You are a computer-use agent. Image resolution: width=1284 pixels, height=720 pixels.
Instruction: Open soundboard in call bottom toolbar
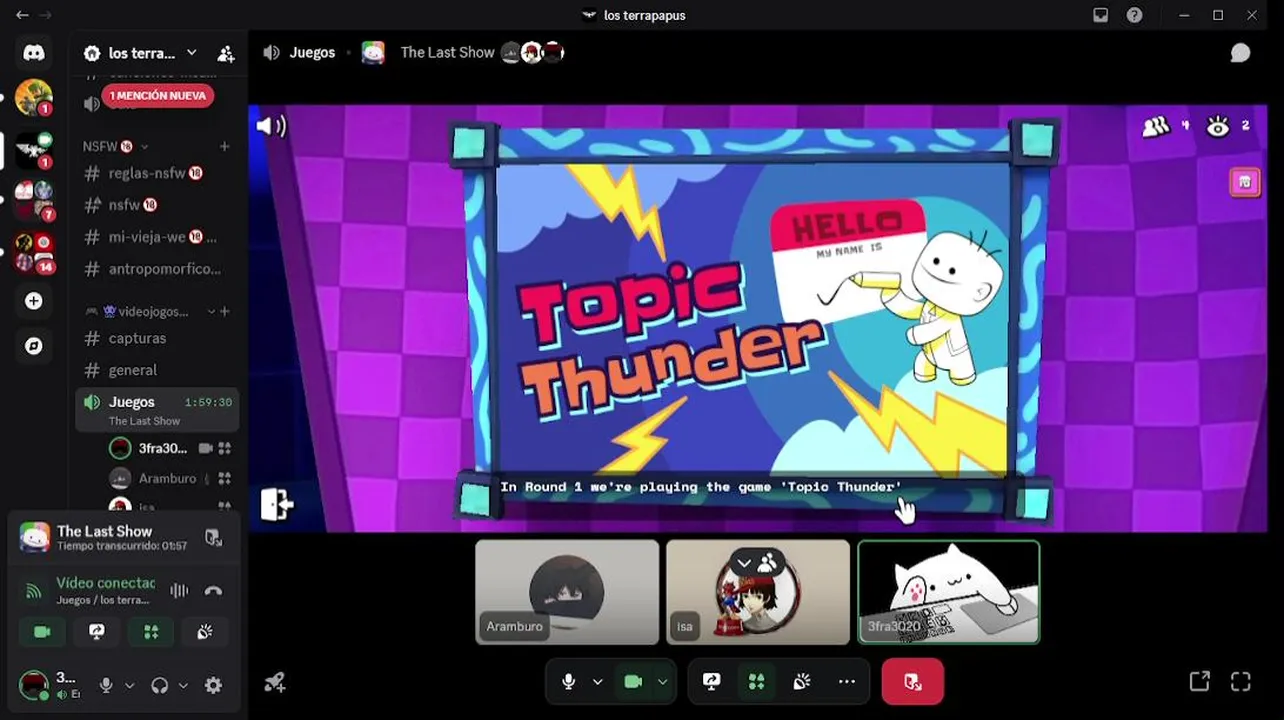pyautogui.click(x=801, y=681)
